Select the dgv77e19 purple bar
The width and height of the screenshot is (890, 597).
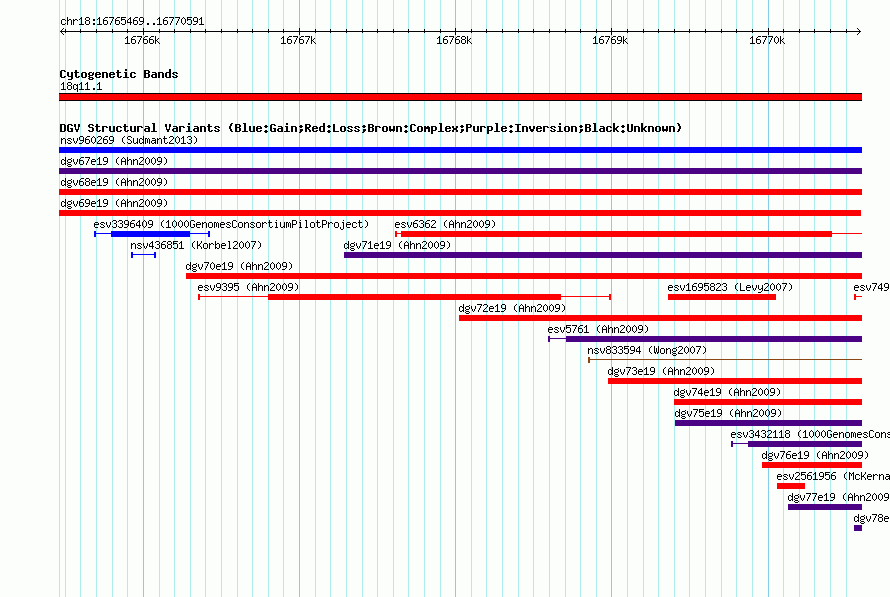pos(825,507)
